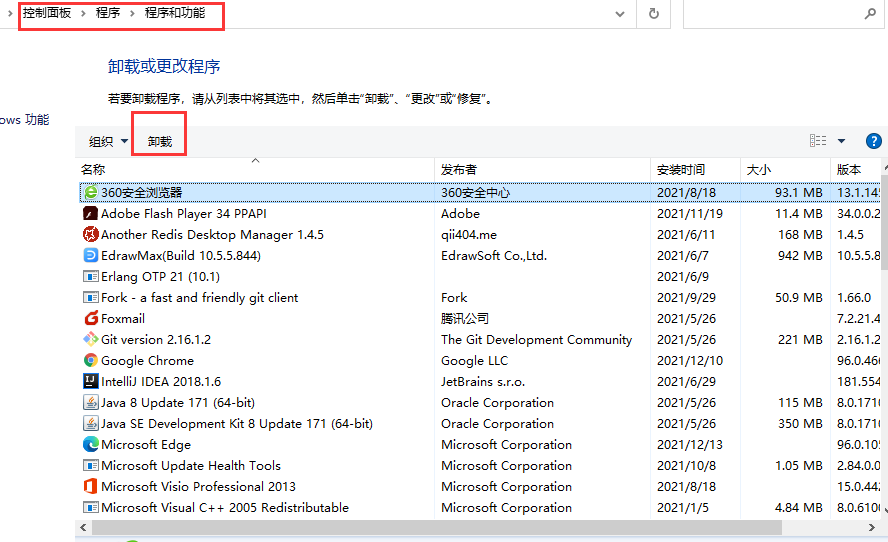The width and height of the screenshot is (888, 542).
Task: Go to 程序 in the breadcrumb
Action: pyautogui.click(x=108, y=12)
